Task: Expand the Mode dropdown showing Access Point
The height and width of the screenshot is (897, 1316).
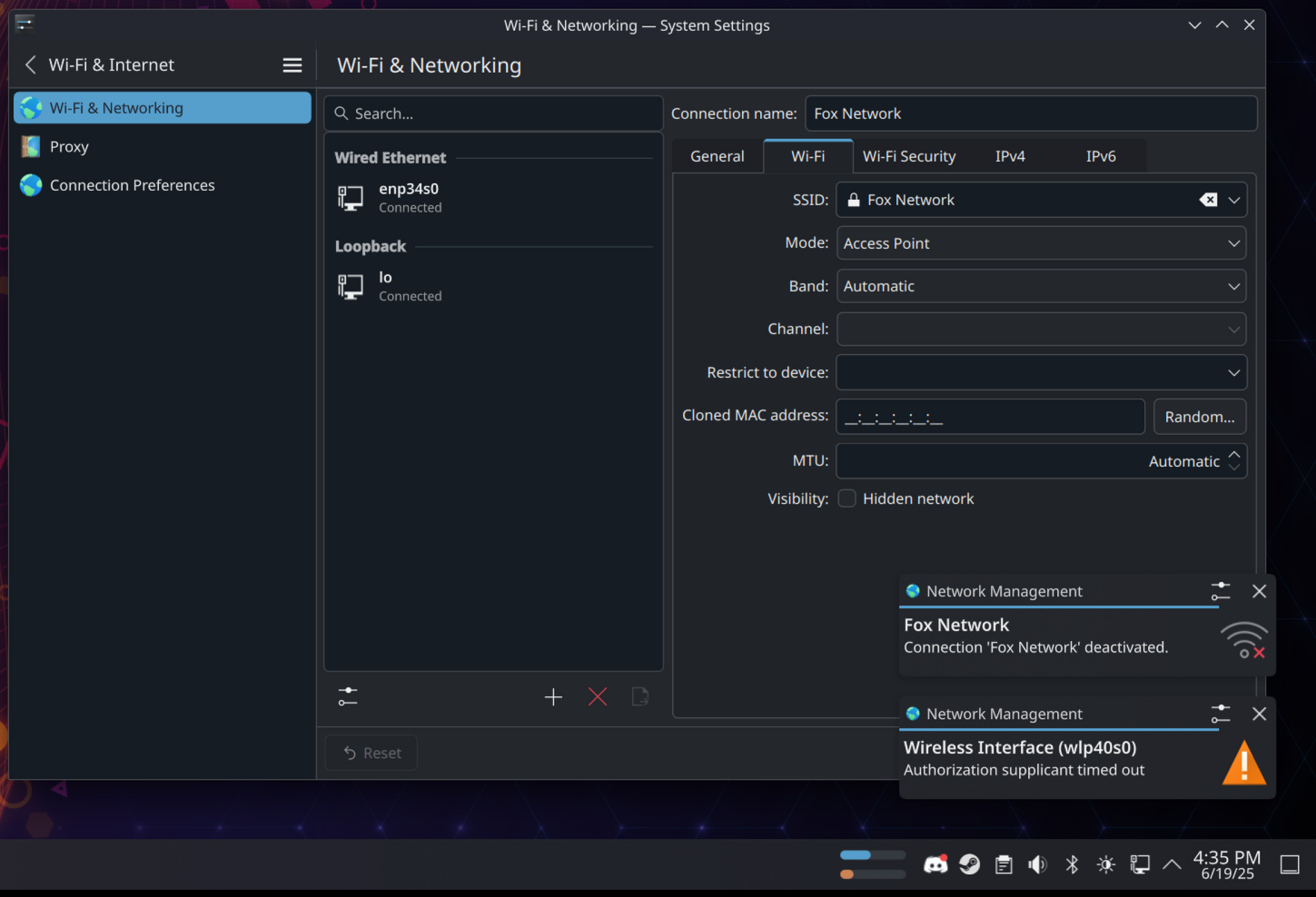Action: [x=1040, y=243]
